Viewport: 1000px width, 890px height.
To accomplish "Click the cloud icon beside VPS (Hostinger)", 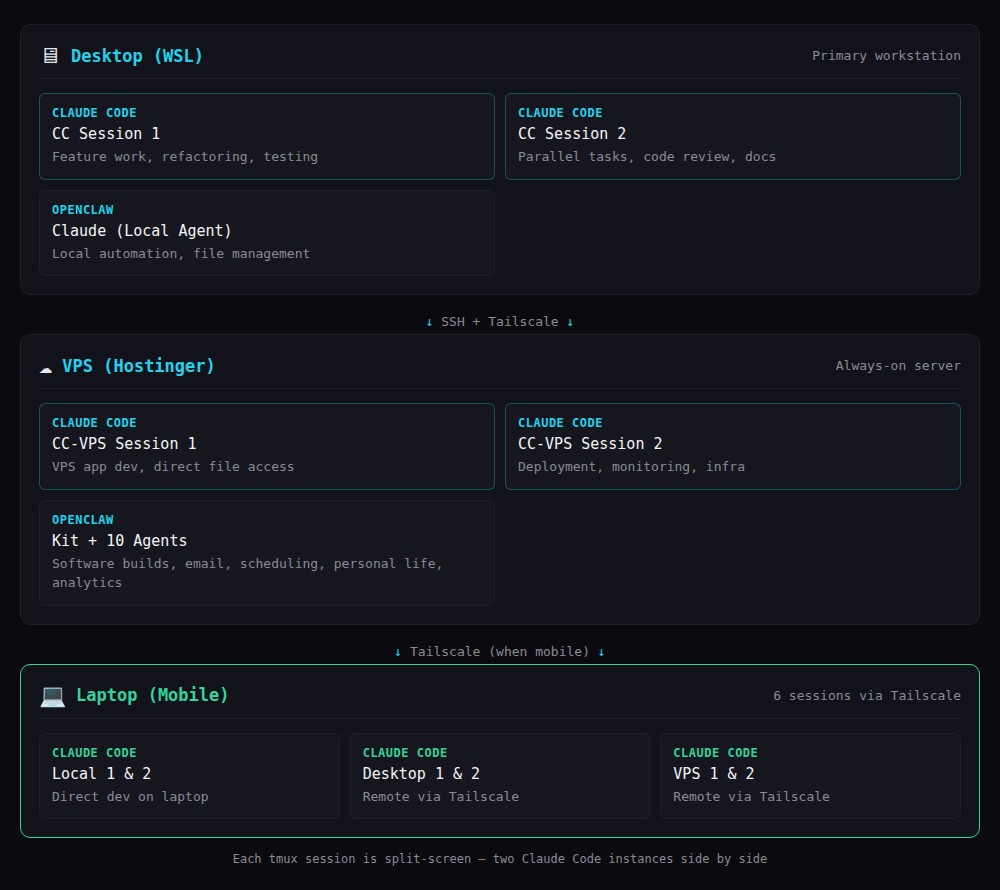I will 46,366.
